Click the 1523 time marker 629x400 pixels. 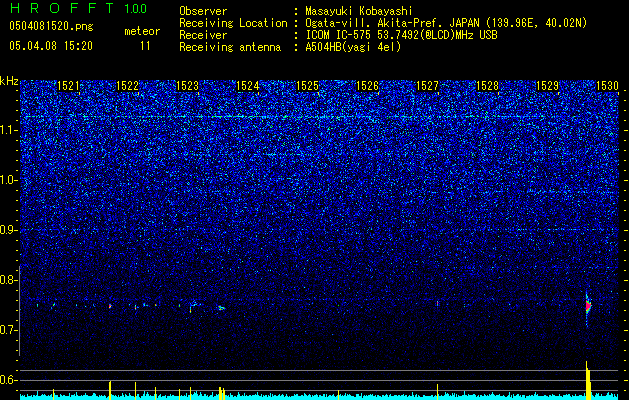tap(187, 86)
